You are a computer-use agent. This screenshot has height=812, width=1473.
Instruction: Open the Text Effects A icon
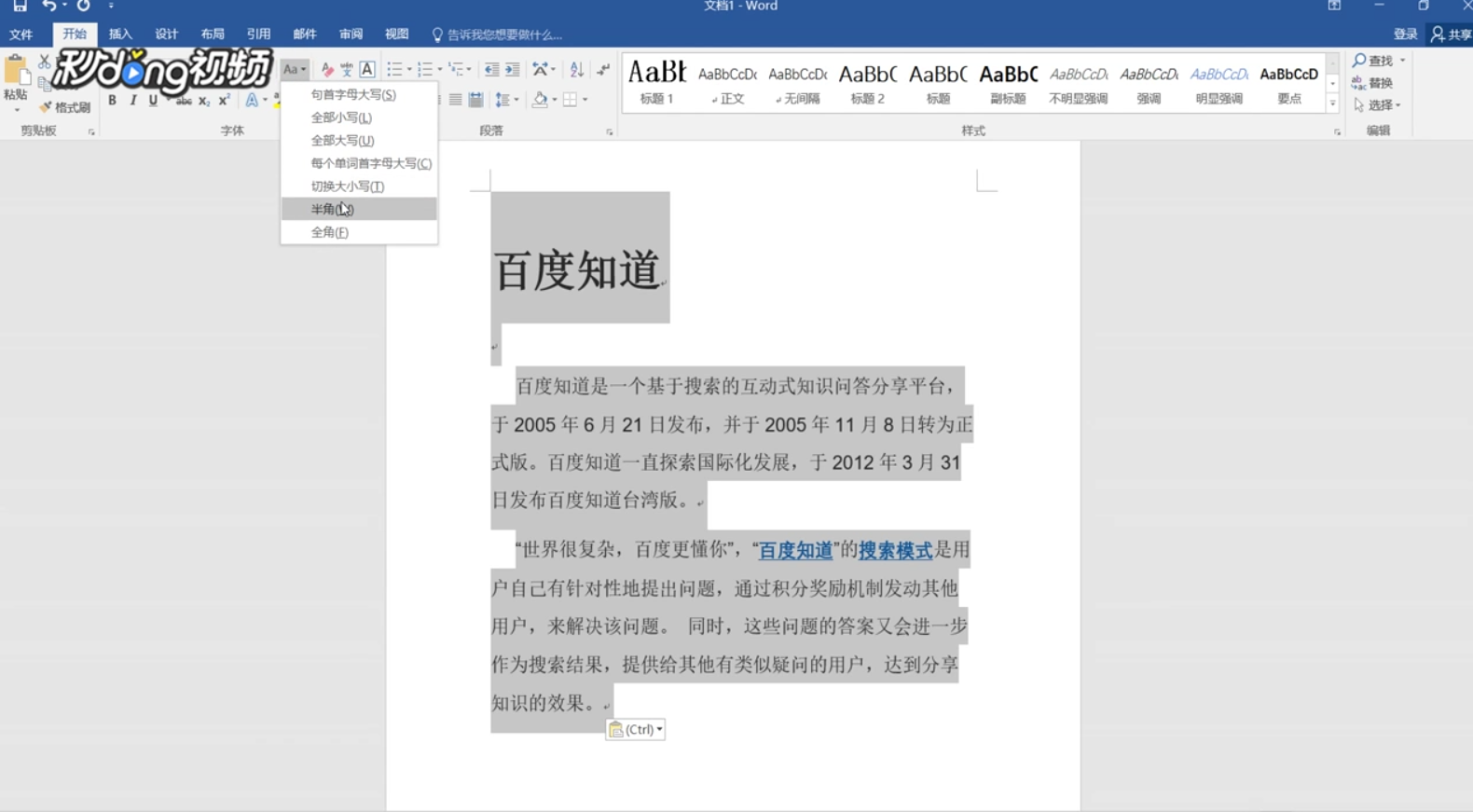[252, 100]
